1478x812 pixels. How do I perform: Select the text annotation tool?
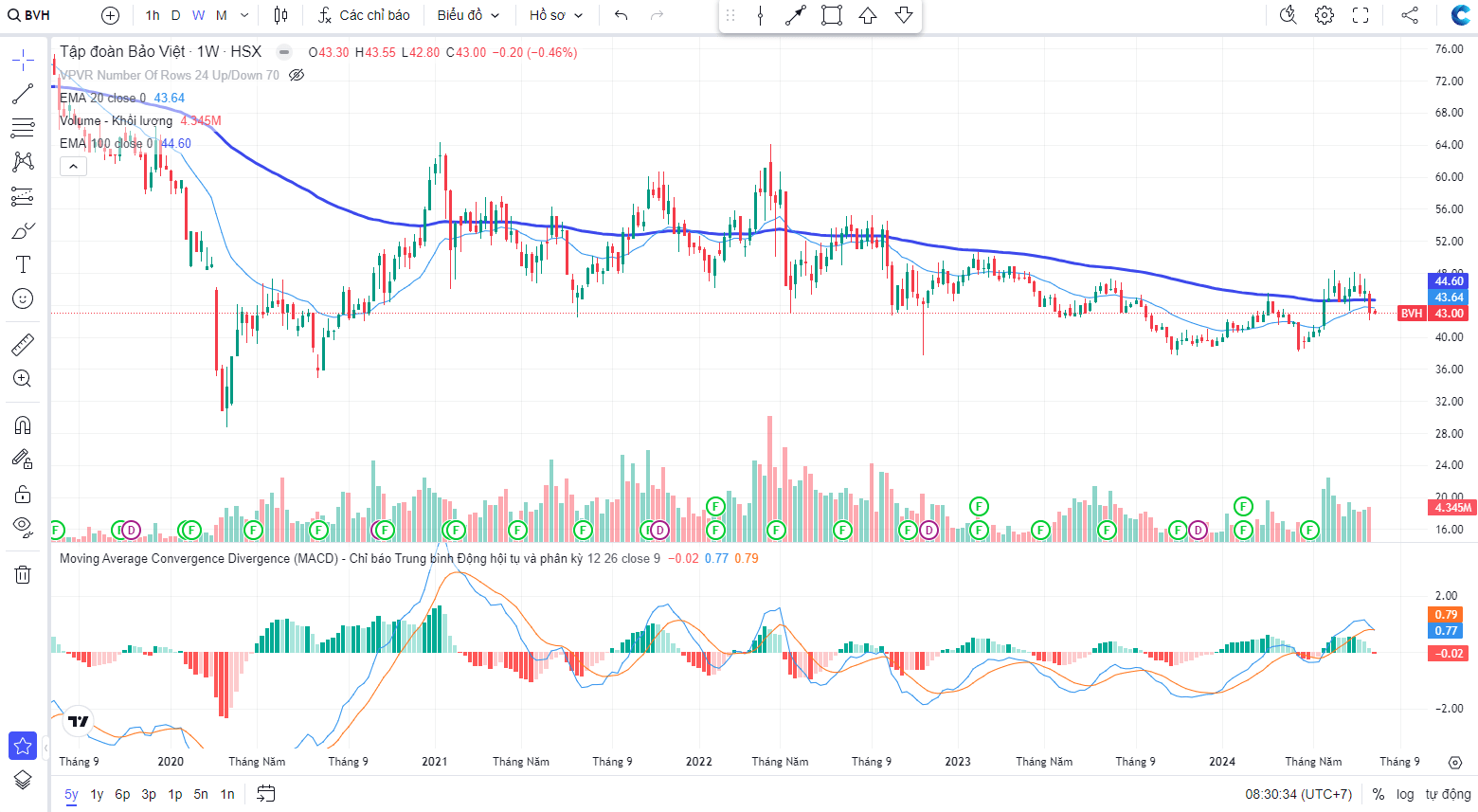(23, 264)
